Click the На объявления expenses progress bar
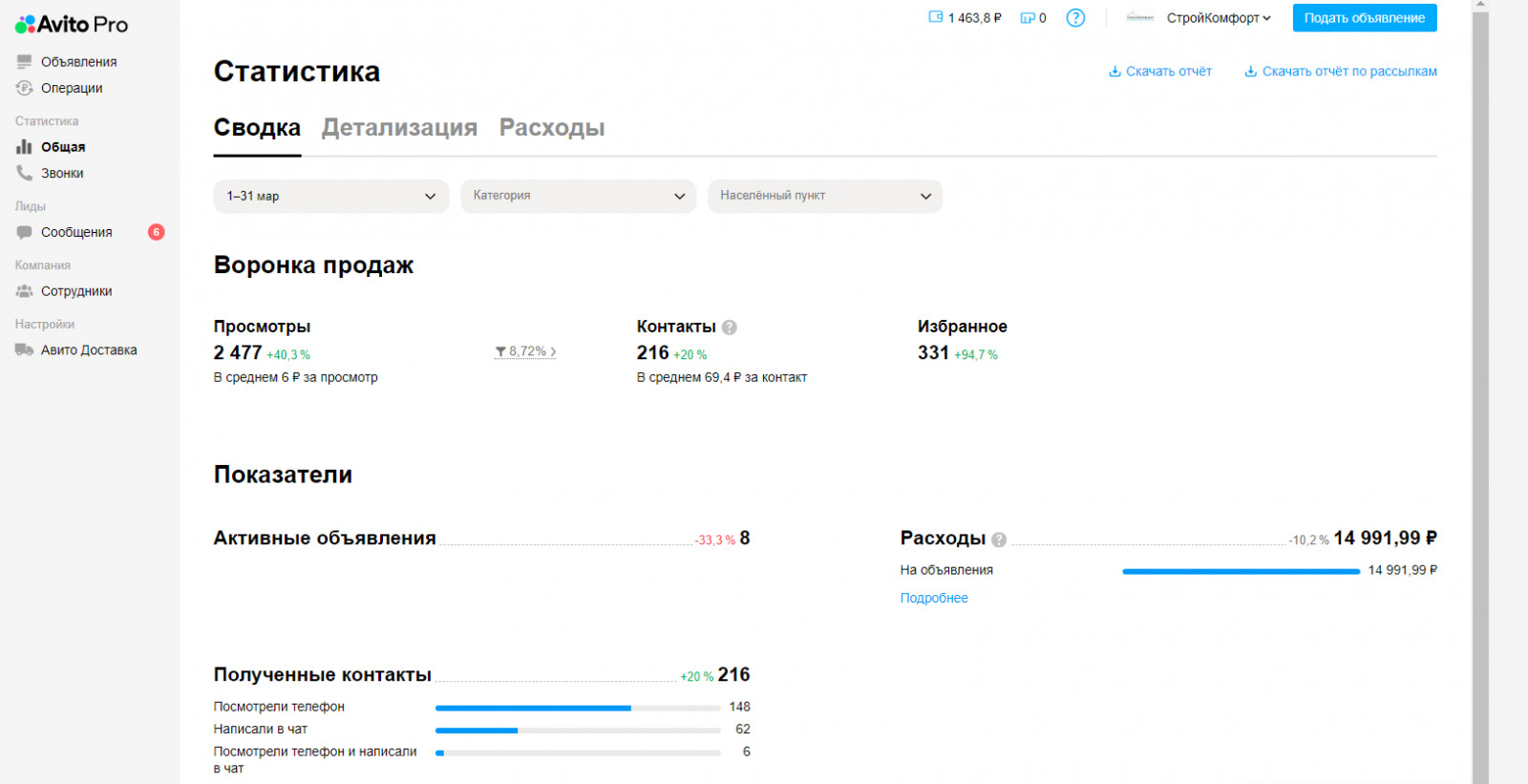Image resolution: width=1528 pixels, height=784 pixels. [1241, 571]
